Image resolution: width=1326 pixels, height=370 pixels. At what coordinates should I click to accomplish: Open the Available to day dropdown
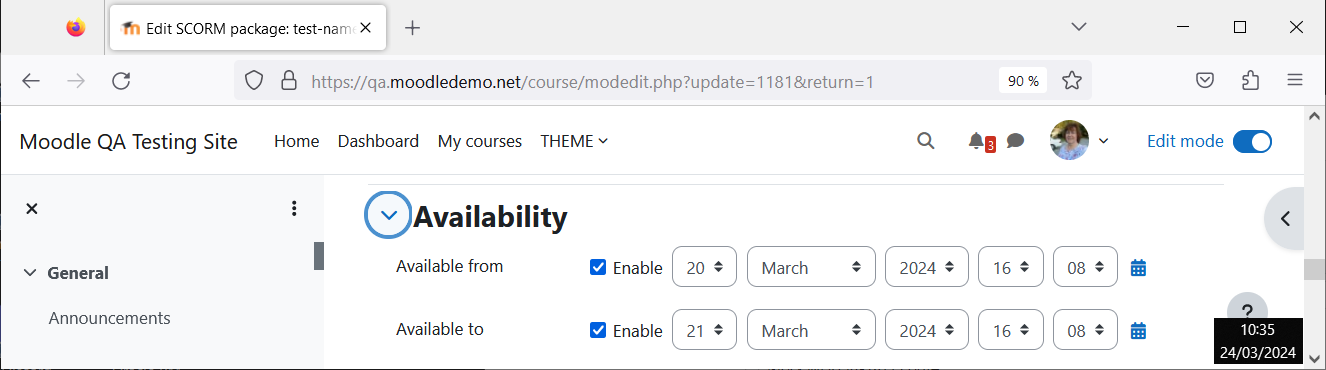tap(705, 330)
